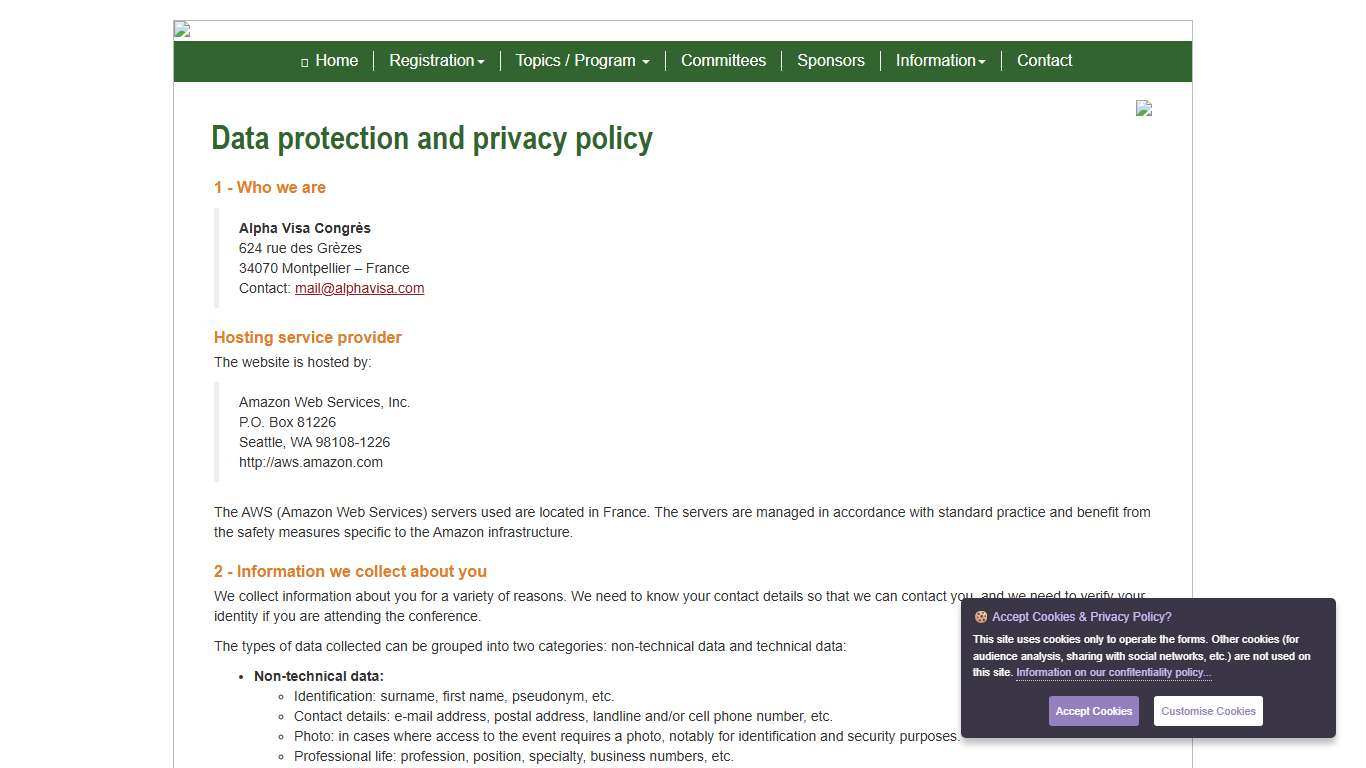Click the broken banner image at top left
Image resolution: width=1366 pixels, height=768 pixels.
182,29
